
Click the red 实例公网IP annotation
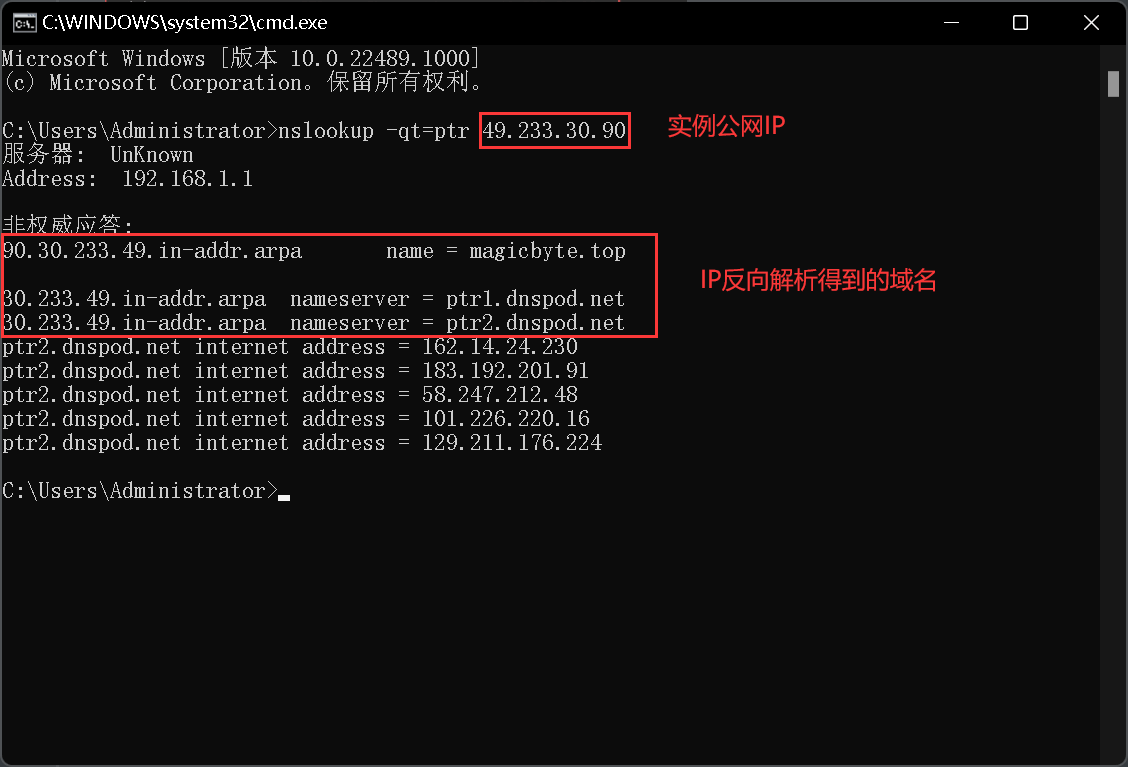(x=727, y=127)
